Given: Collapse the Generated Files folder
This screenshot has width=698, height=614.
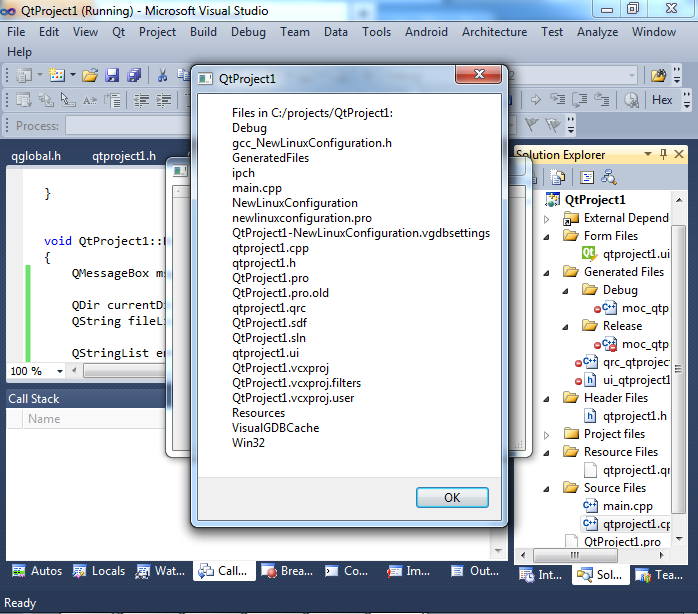Looking at the screenshot, I should coord(546,273).
